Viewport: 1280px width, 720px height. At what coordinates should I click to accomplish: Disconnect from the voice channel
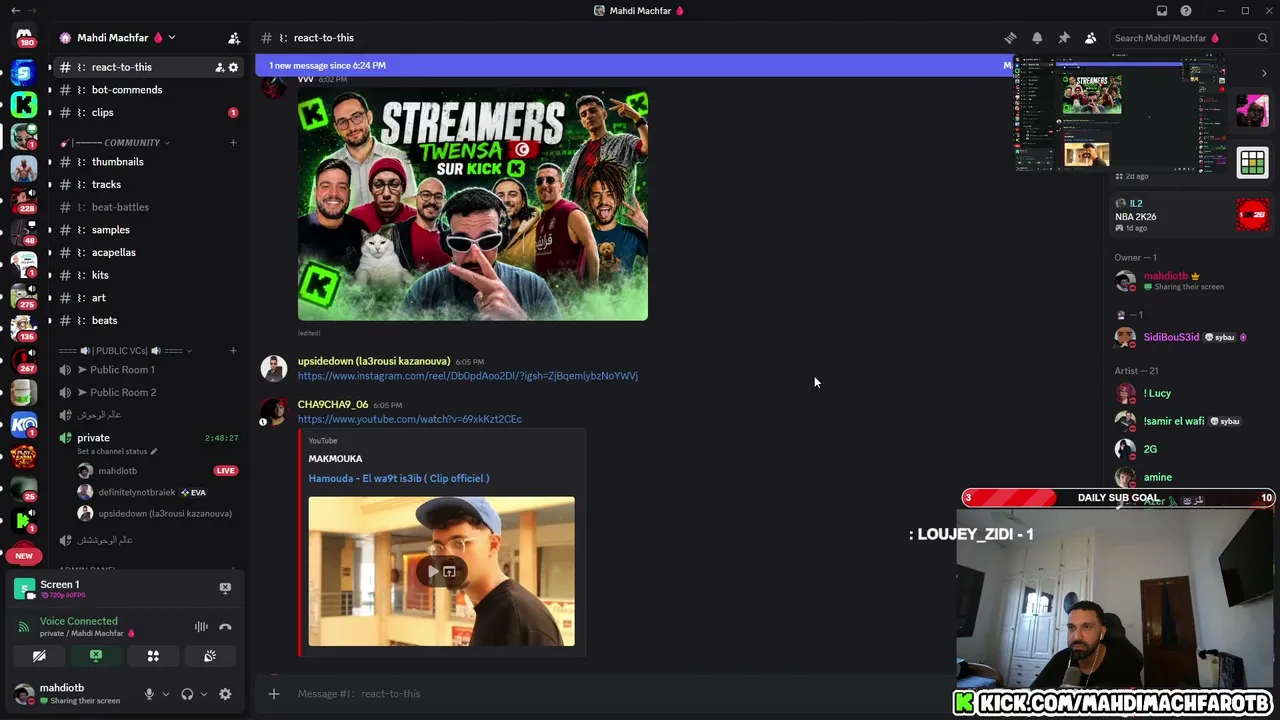click(225, 627)
